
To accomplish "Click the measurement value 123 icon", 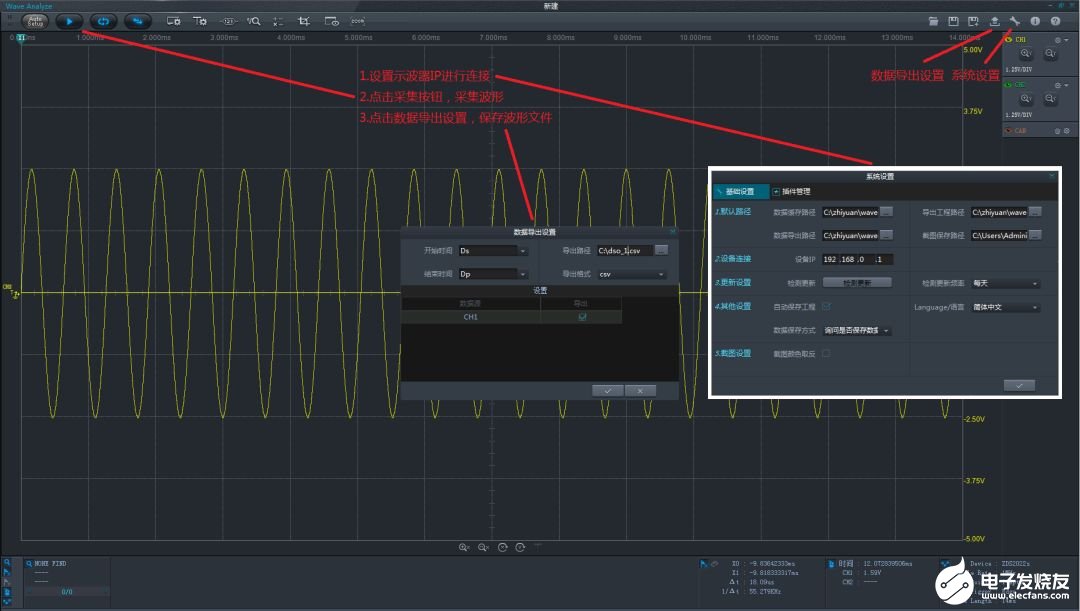I will [x=228, y=21].
